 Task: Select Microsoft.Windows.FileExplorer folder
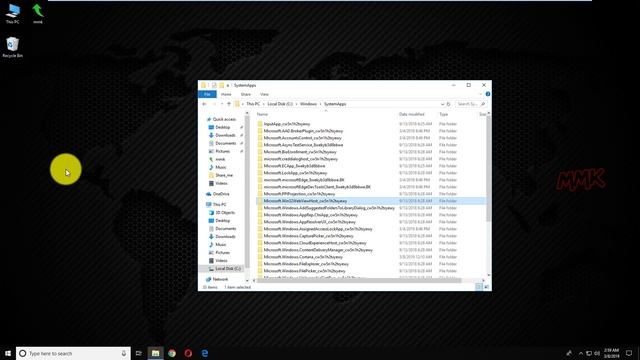[x=306, y=264]
